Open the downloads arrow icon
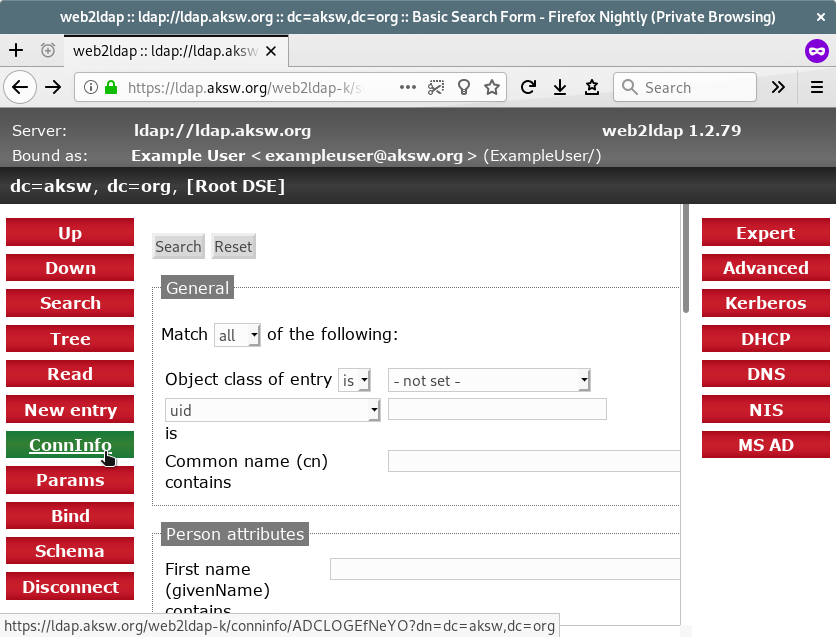 [560, 88]
